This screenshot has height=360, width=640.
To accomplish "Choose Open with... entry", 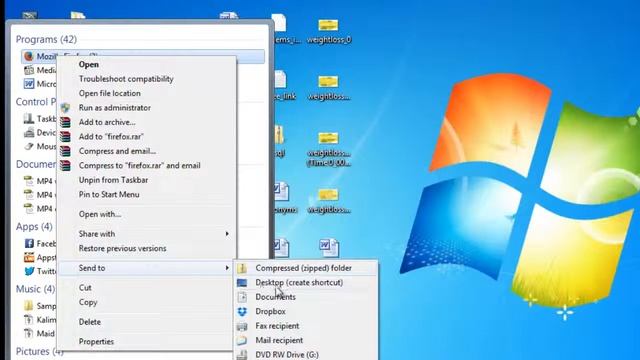I will click(100, 214).
